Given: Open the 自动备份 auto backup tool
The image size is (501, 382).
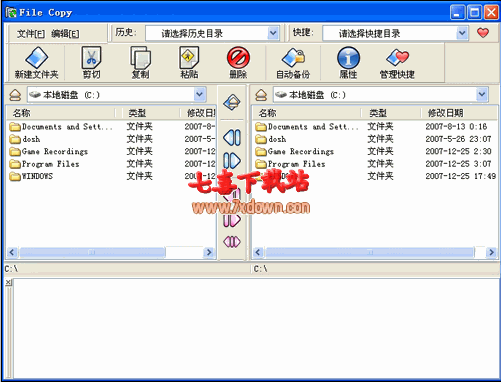Looking at the screenshot, I should (x=293, y=58).
